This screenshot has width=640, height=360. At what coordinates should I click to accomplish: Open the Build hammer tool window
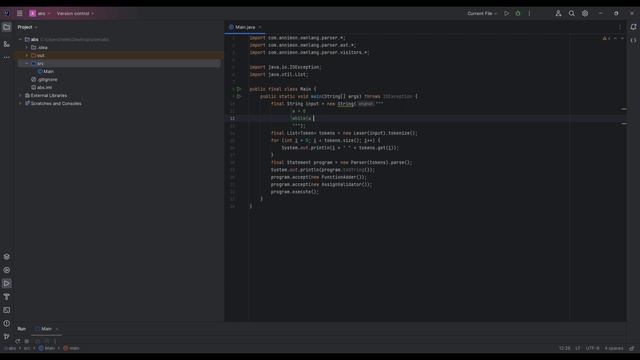pyautogui.click(x=7, y=297)
